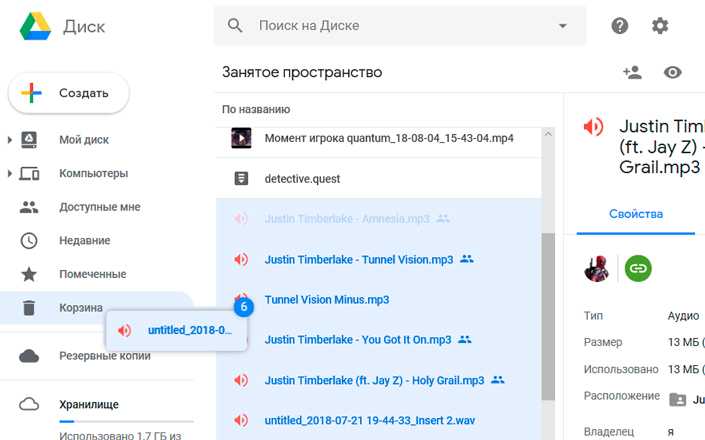Viewport: 705px width, 440px height.
Task: Select 'Justin Timberlake - Amnesia.mp3' file name
Action: [x=347, y=219]
